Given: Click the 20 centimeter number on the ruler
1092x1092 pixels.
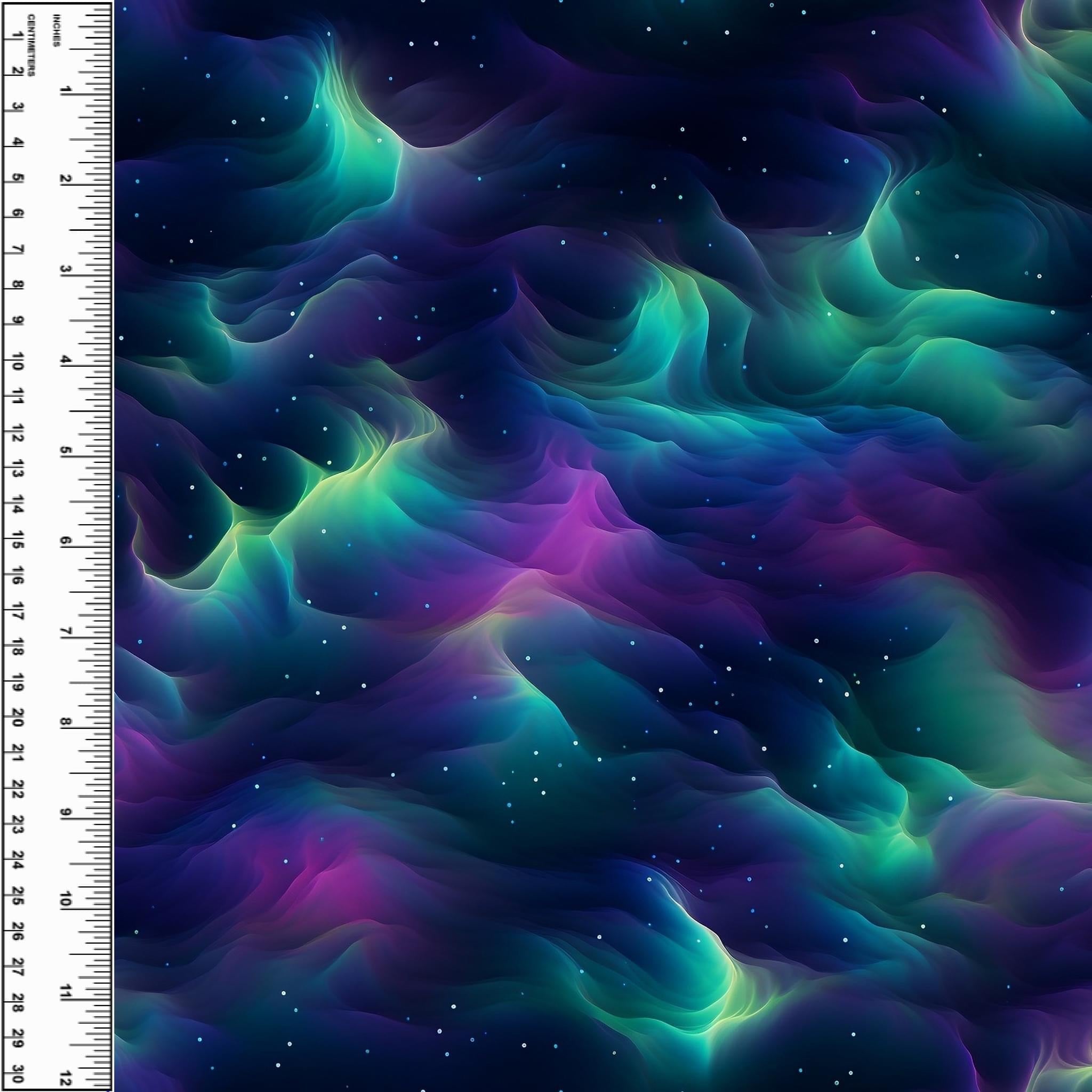Looking at the screenshot, I should pyautogui.click(x=17, y=718).
